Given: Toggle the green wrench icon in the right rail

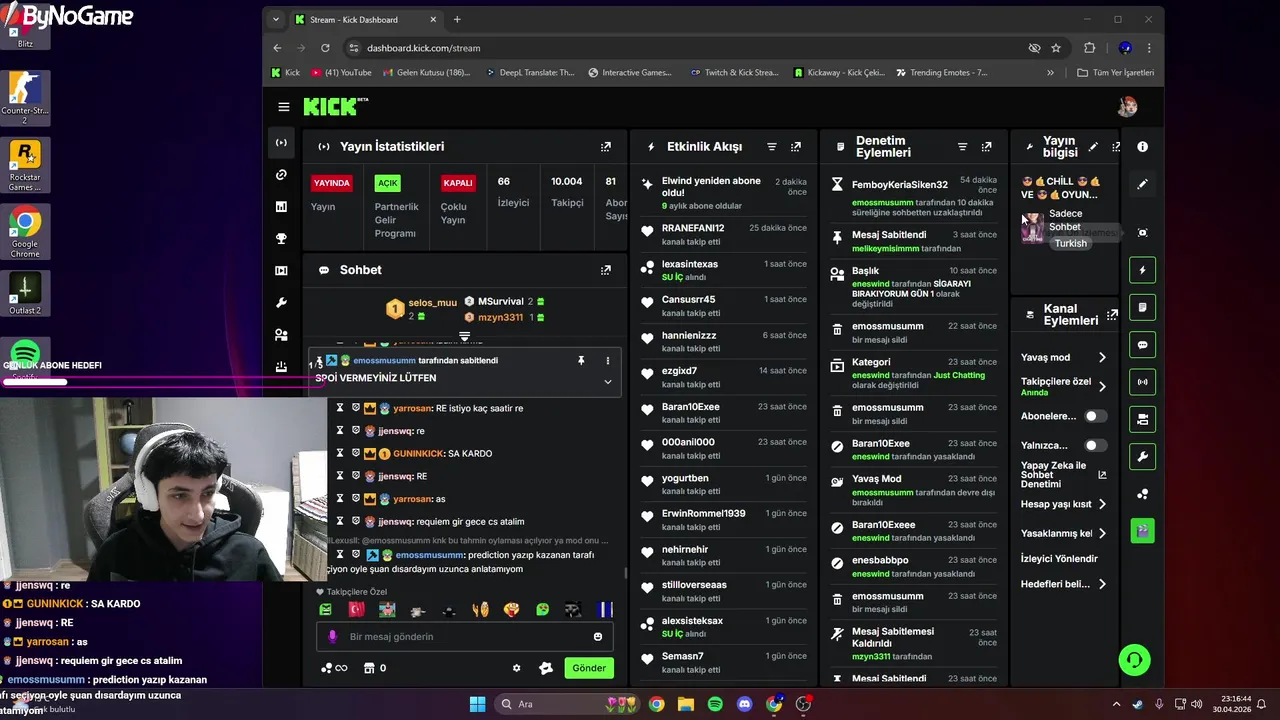Looking at the screenshot, I should click(x=1142, y=457).
